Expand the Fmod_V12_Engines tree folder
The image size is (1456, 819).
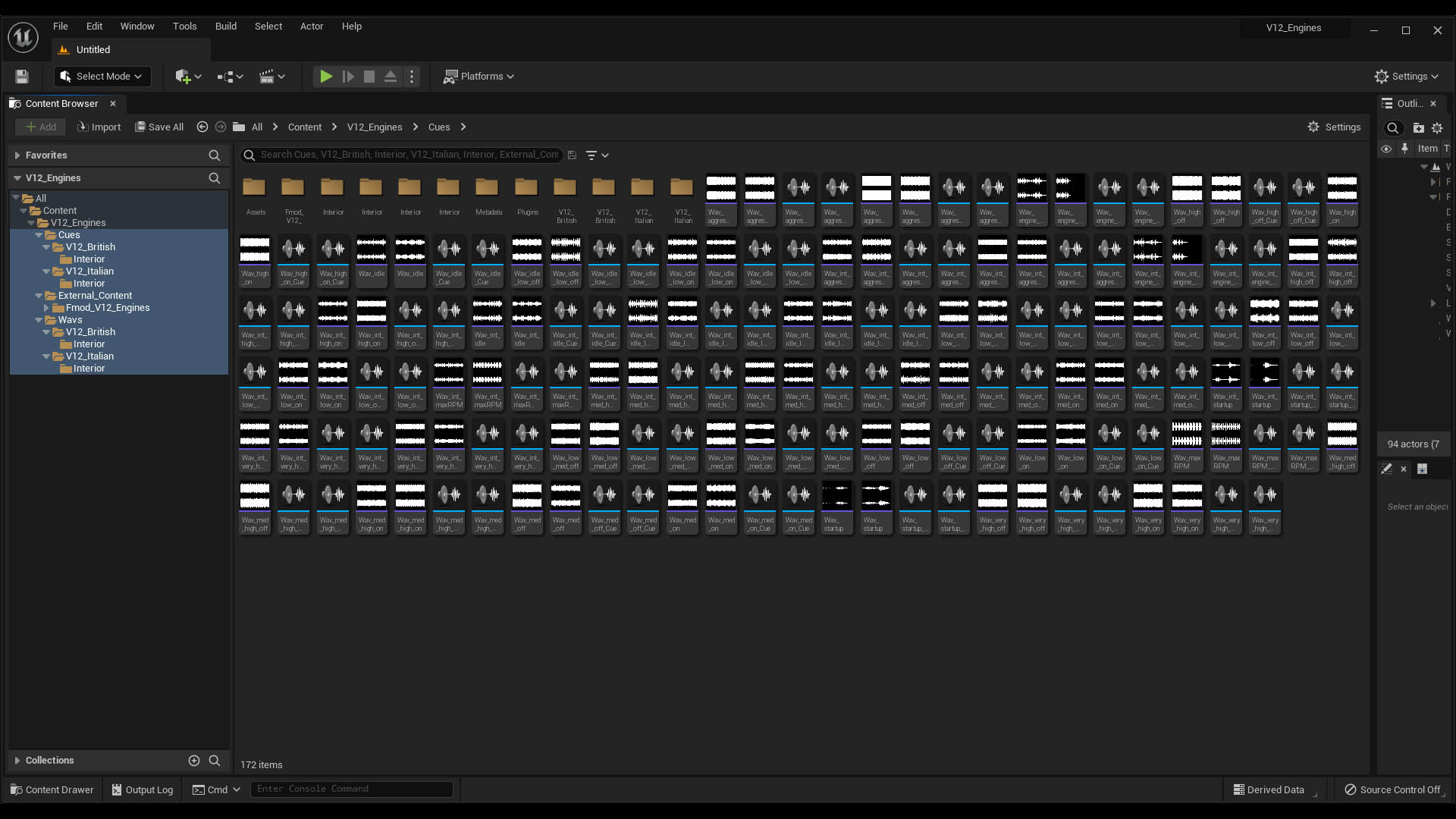[x=46, y=308]
